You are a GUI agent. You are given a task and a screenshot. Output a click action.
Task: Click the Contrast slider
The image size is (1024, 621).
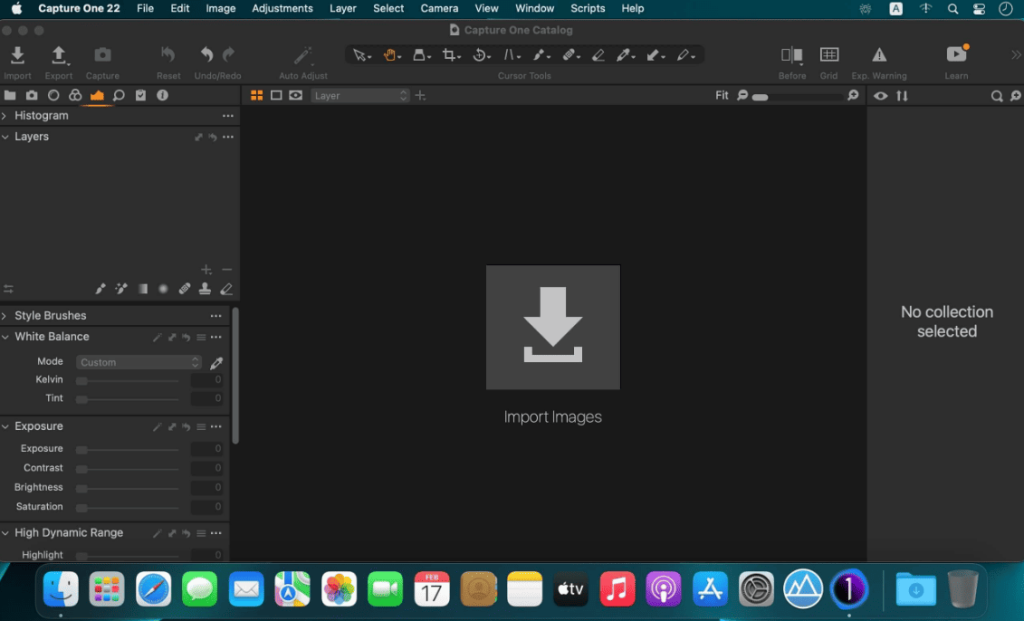click(x=127, y=469)
